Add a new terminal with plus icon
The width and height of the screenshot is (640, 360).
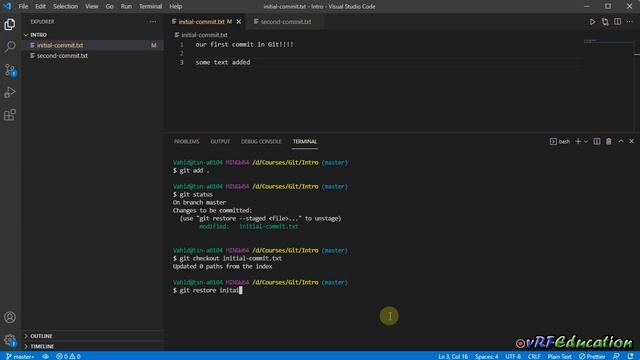(578, 141)
